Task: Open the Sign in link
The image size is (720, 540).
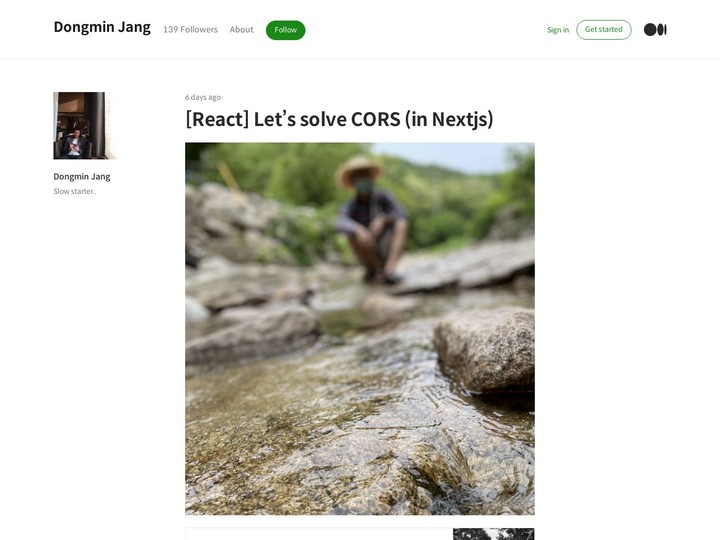Action: 558,30
